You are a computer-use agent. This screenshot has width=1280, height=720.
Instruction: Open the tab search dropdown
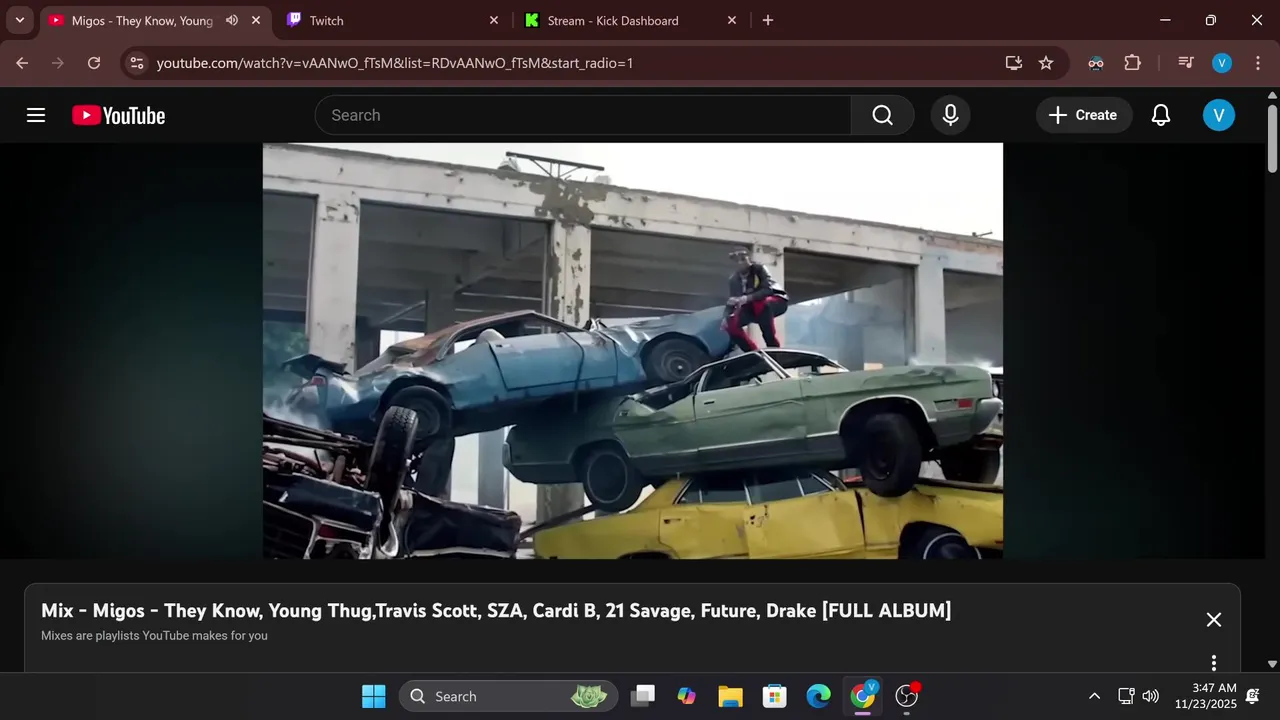click(x=19, y=20)
